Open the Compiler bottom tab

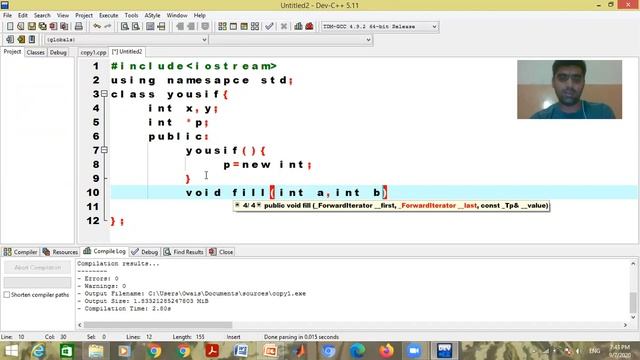[20, 252]
